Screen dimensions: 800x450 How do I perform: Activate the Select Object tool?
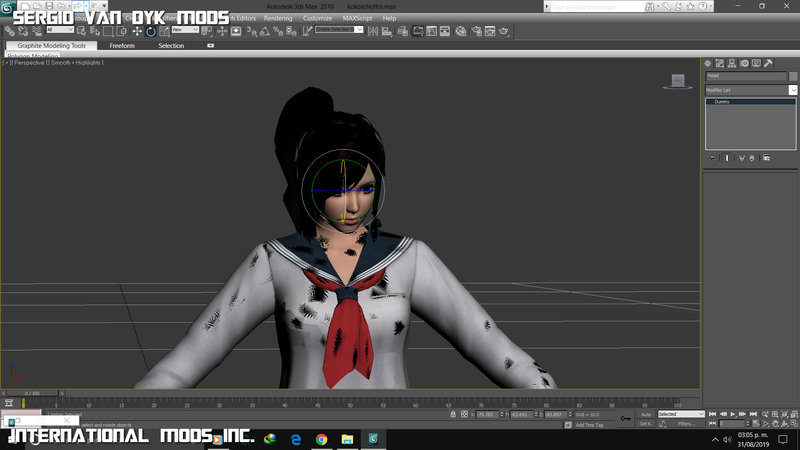coord(81,31)
